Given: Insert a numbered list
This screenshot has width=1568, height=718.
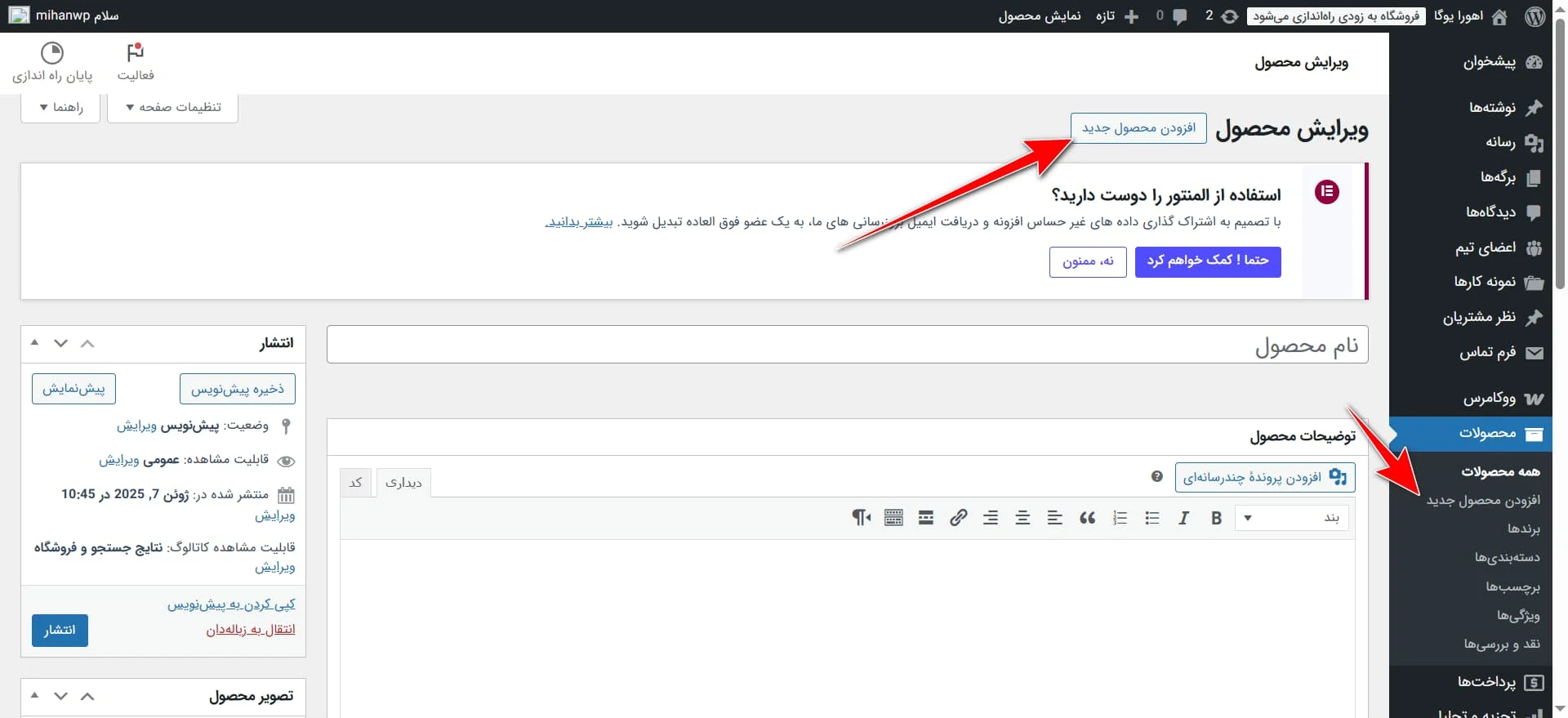Looking at the screenshot, I should (x=1120, y=518).
